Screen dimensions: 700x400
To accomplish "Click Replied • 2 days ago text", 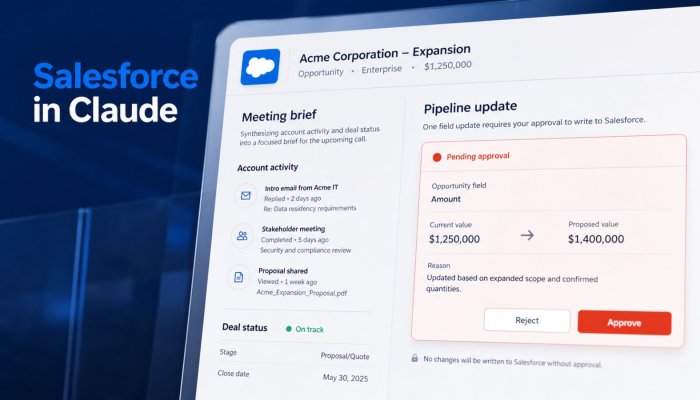I will point(292,199).
